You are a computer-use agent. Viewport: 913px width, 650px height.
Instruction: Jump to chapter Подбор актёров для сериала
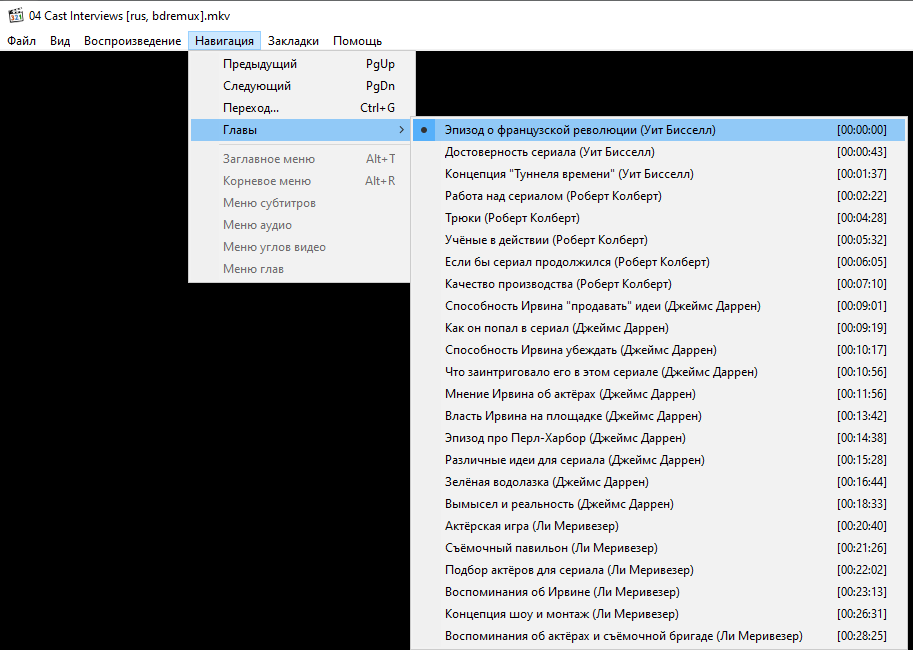click(x=659, y=570)
